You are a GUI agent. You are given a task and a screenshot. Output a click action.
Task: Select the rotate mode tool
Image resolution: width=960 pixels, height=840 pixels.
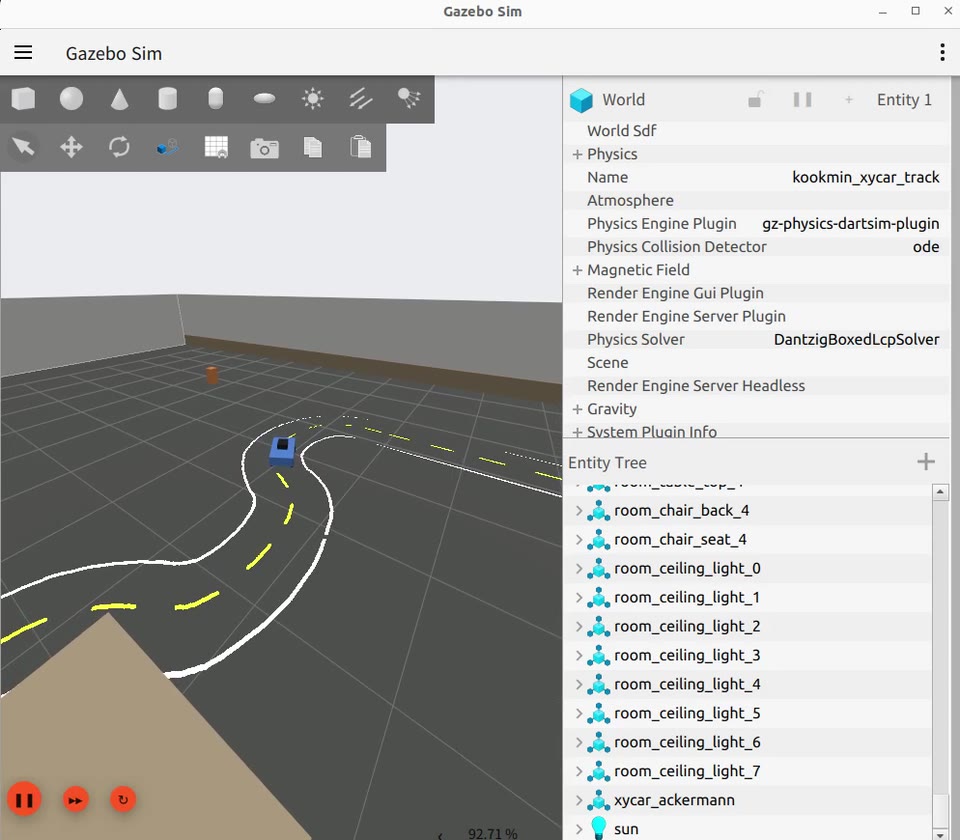(x=119, y=148)
